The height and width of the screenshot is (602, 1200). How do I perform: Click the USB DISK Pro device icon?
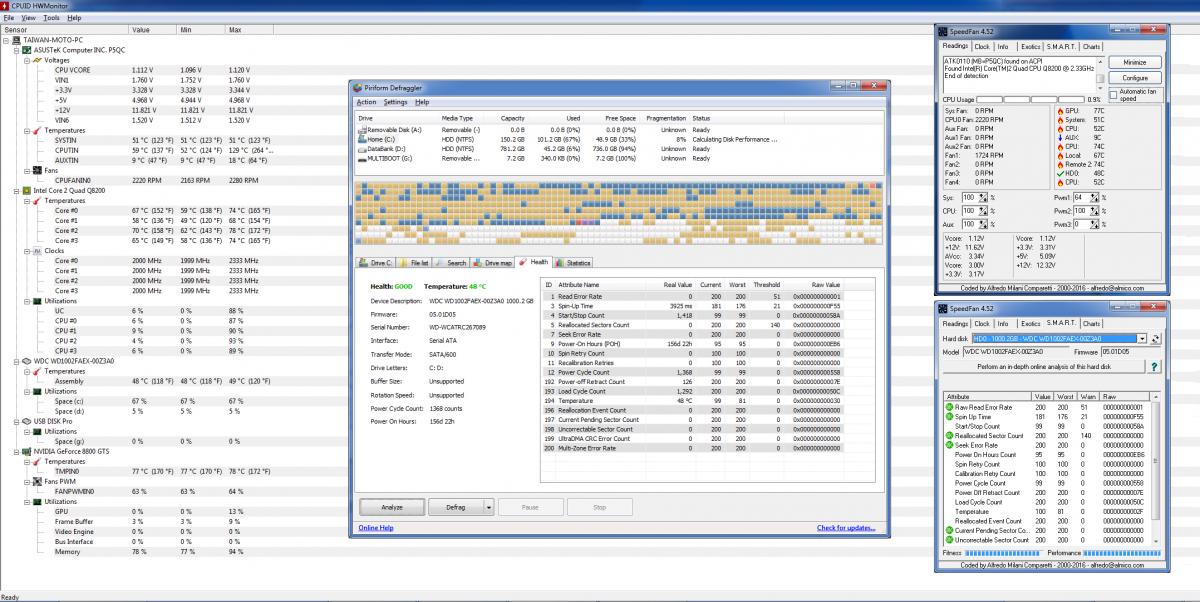[x=28, y=421]
